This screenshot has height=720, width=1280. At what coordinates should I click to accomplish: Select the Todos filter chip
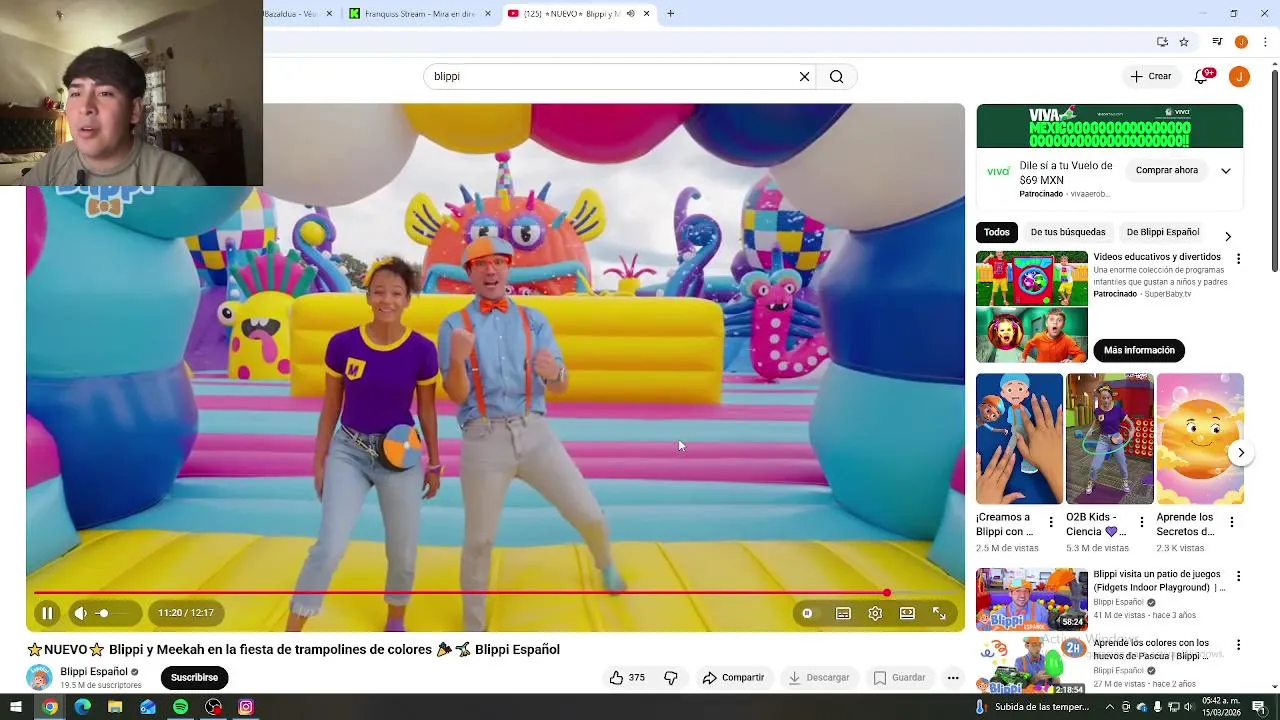coord(997,232)
